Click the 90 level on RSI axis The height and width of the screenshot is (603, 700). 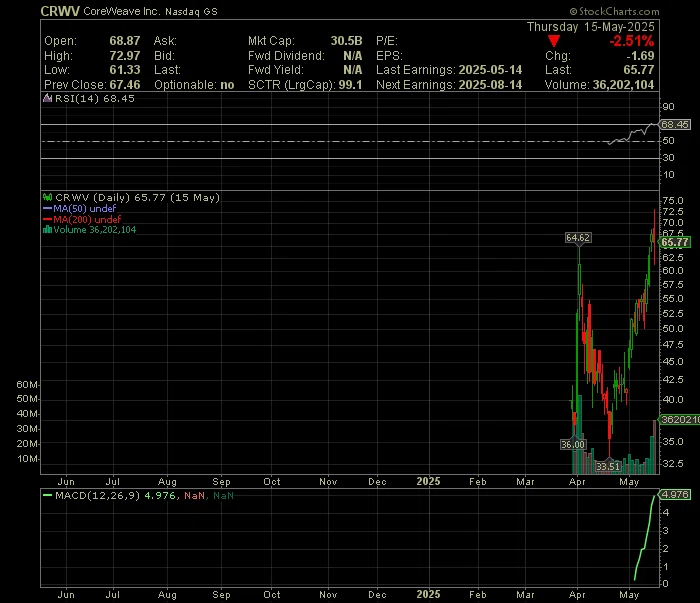tap(668, 107)
